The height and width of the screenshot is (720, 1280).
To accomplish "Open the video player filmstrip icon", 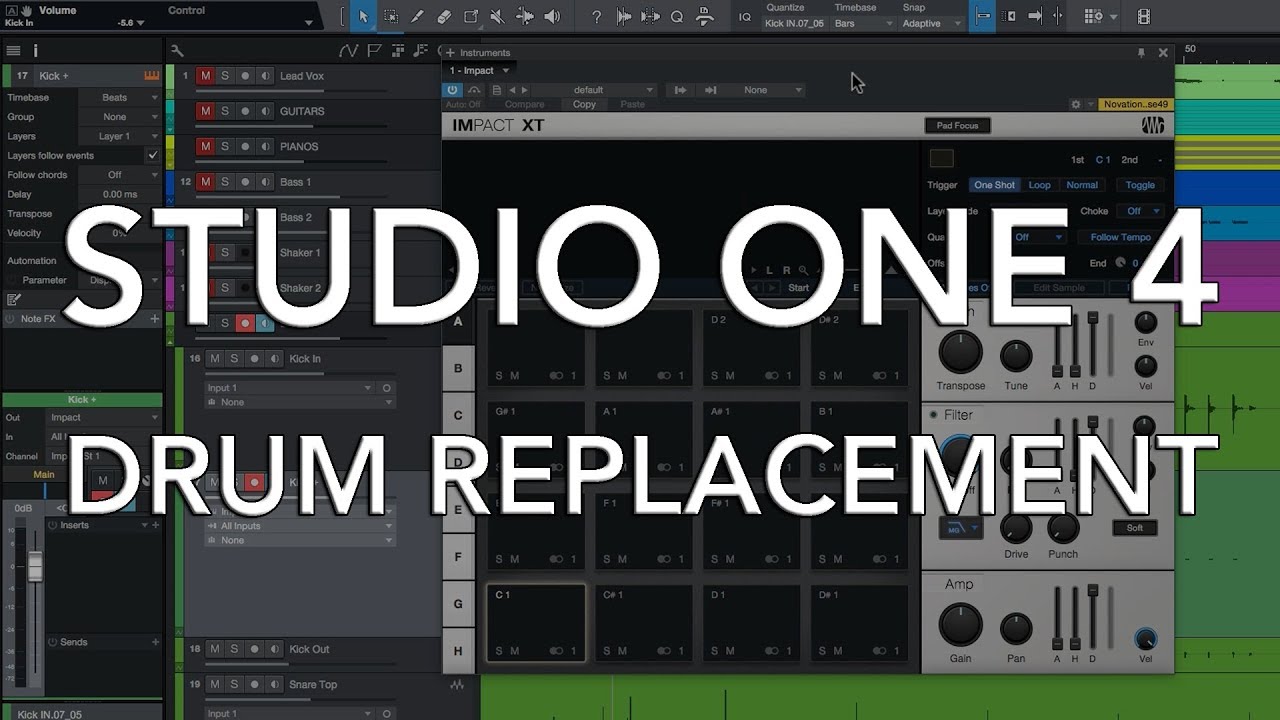I will (1144, 16).
